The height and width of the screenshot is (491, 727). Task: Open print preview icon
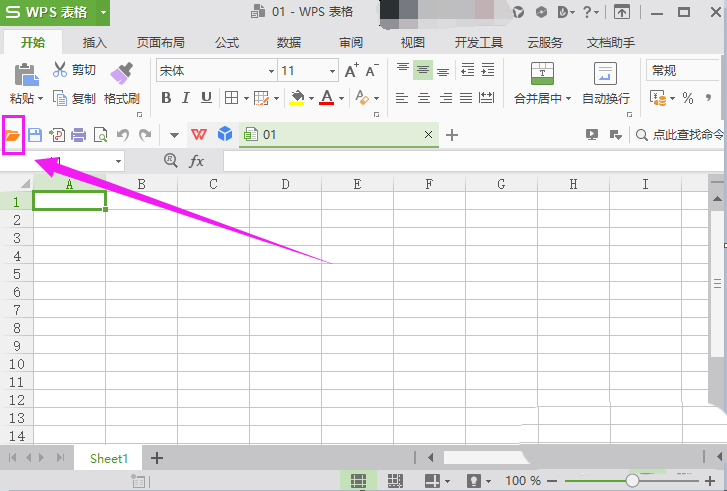click(x=100, y=135)
